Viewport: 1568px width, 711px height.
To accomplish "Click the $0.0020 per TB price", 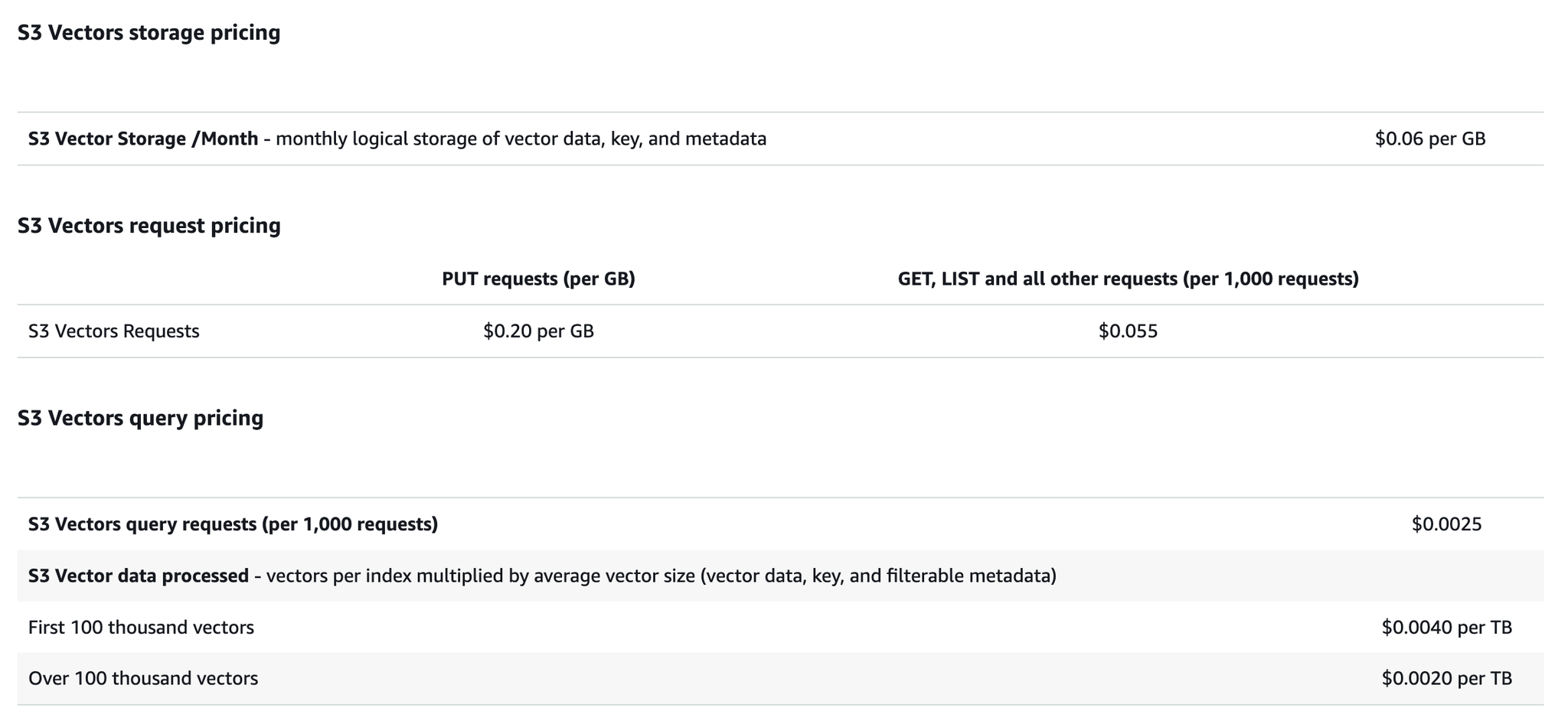I will coord(1446,678).
